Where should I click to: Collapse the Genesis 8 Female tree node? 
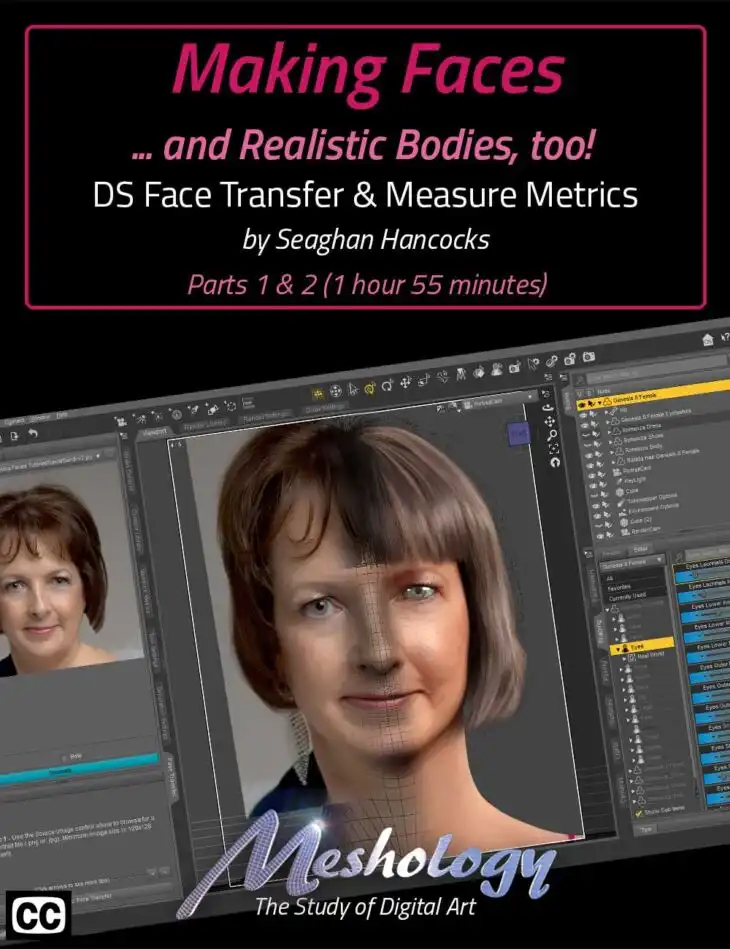(600, 403)
